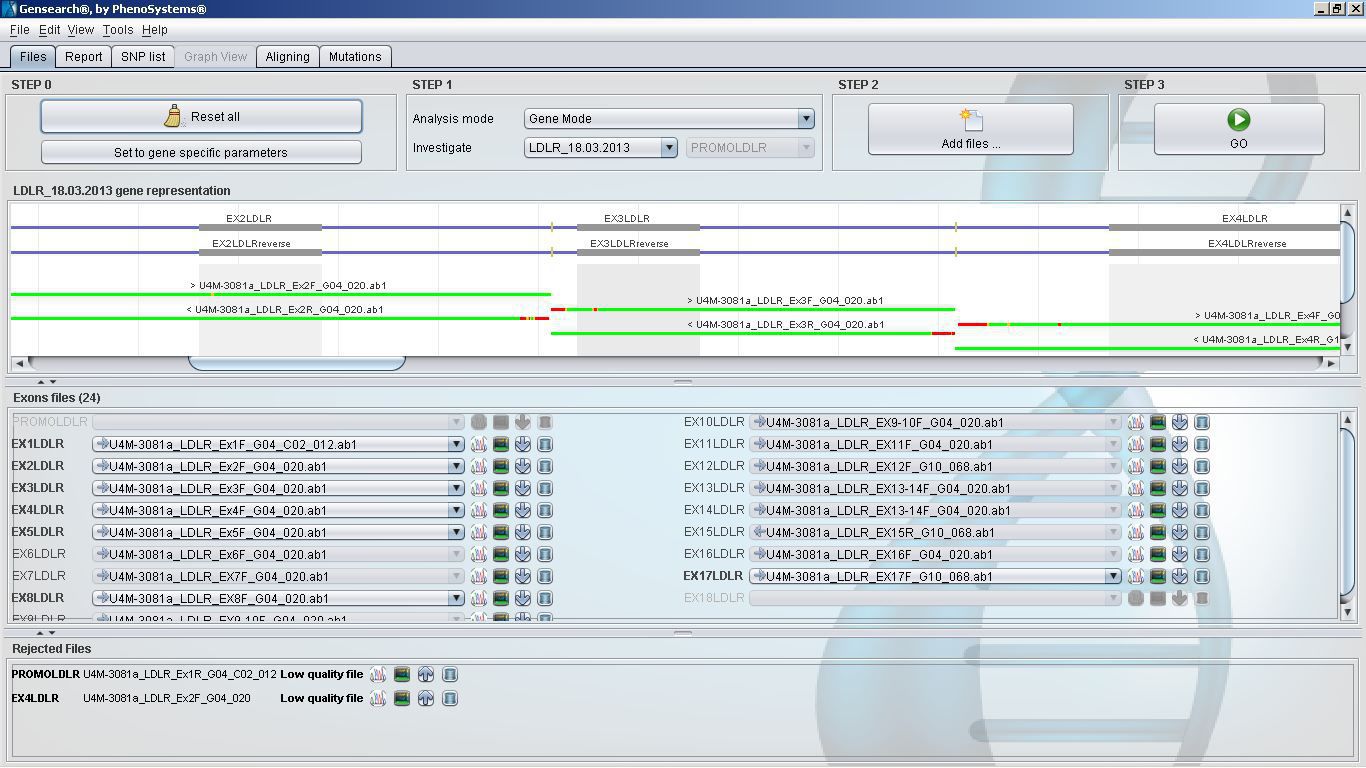1366x768 pixels.
Task: Open the Investigate LDLR_18.03.2013 dropdown
Action: point(669,147)
